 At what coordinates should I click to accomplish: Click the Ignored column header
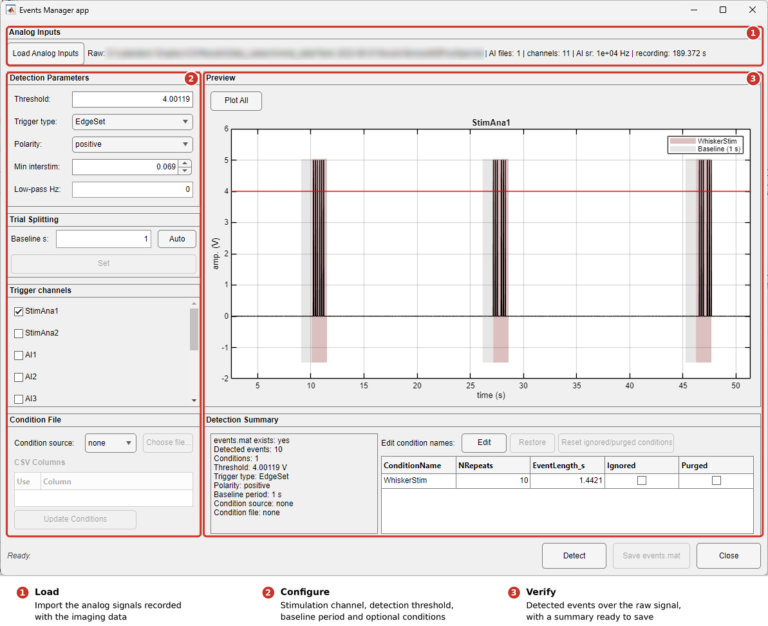click(642, 465)
